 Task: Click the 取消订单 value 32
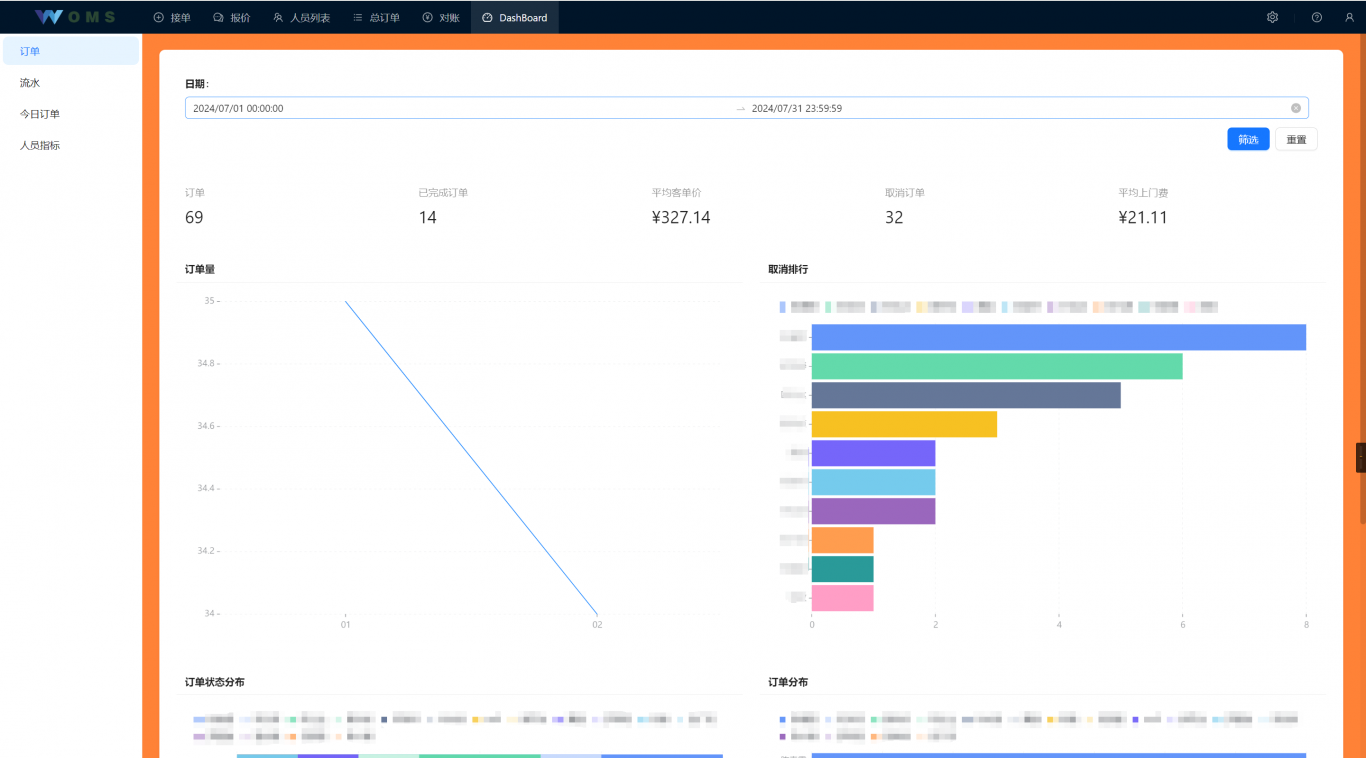894,217
